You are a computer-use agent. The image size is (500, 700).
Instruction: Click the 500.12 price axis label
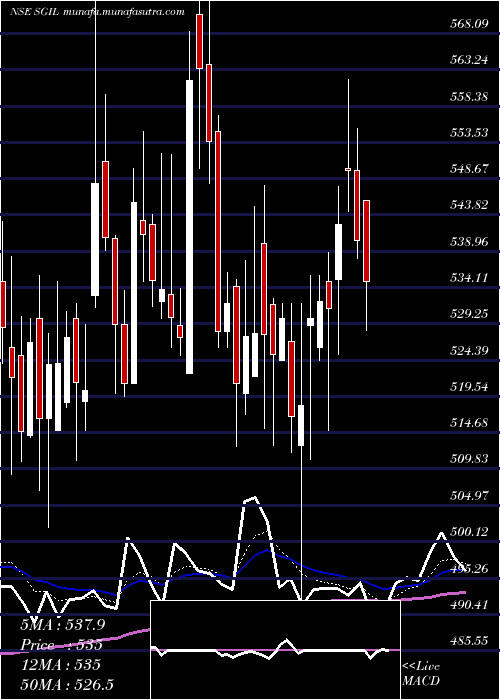pyautogui.click(x=468, y=532)
